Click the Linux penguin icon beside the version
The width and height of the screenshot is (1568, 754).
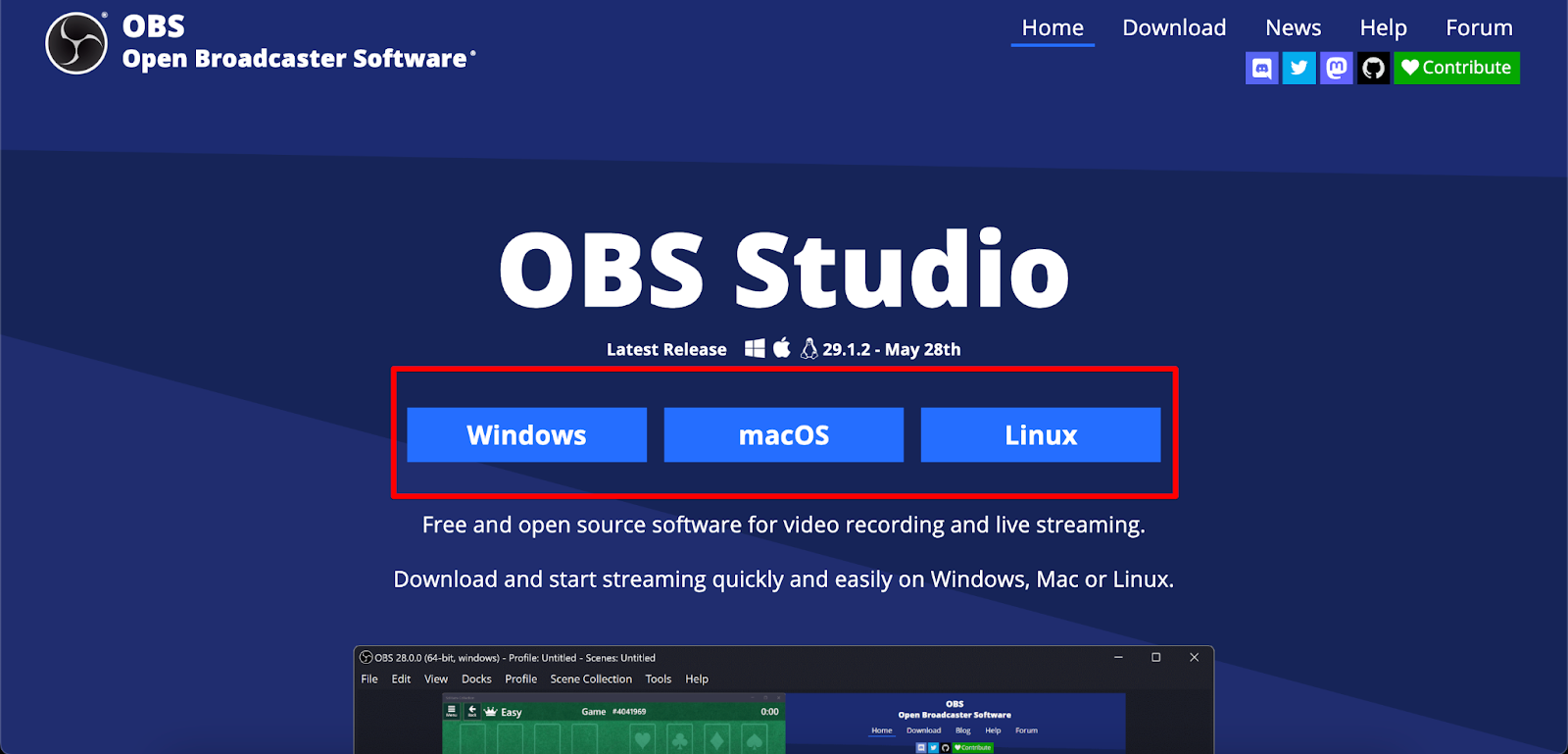(x=808, y=348)
